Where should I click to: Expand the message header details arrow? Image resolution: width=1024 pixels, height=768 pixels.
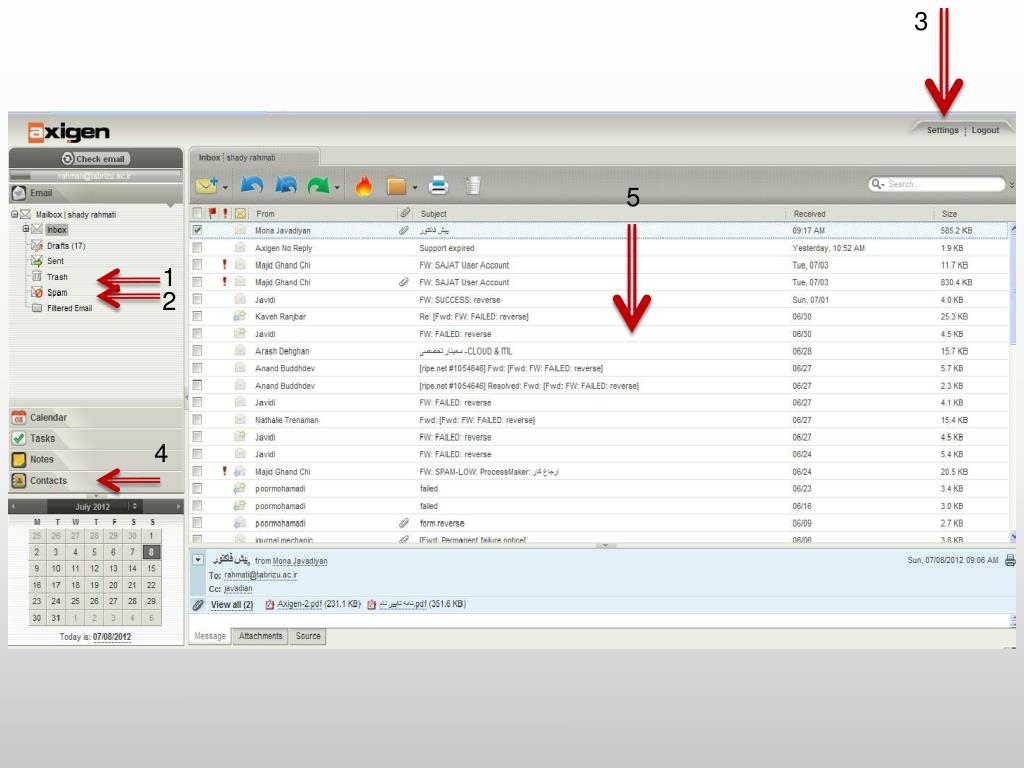198,560
